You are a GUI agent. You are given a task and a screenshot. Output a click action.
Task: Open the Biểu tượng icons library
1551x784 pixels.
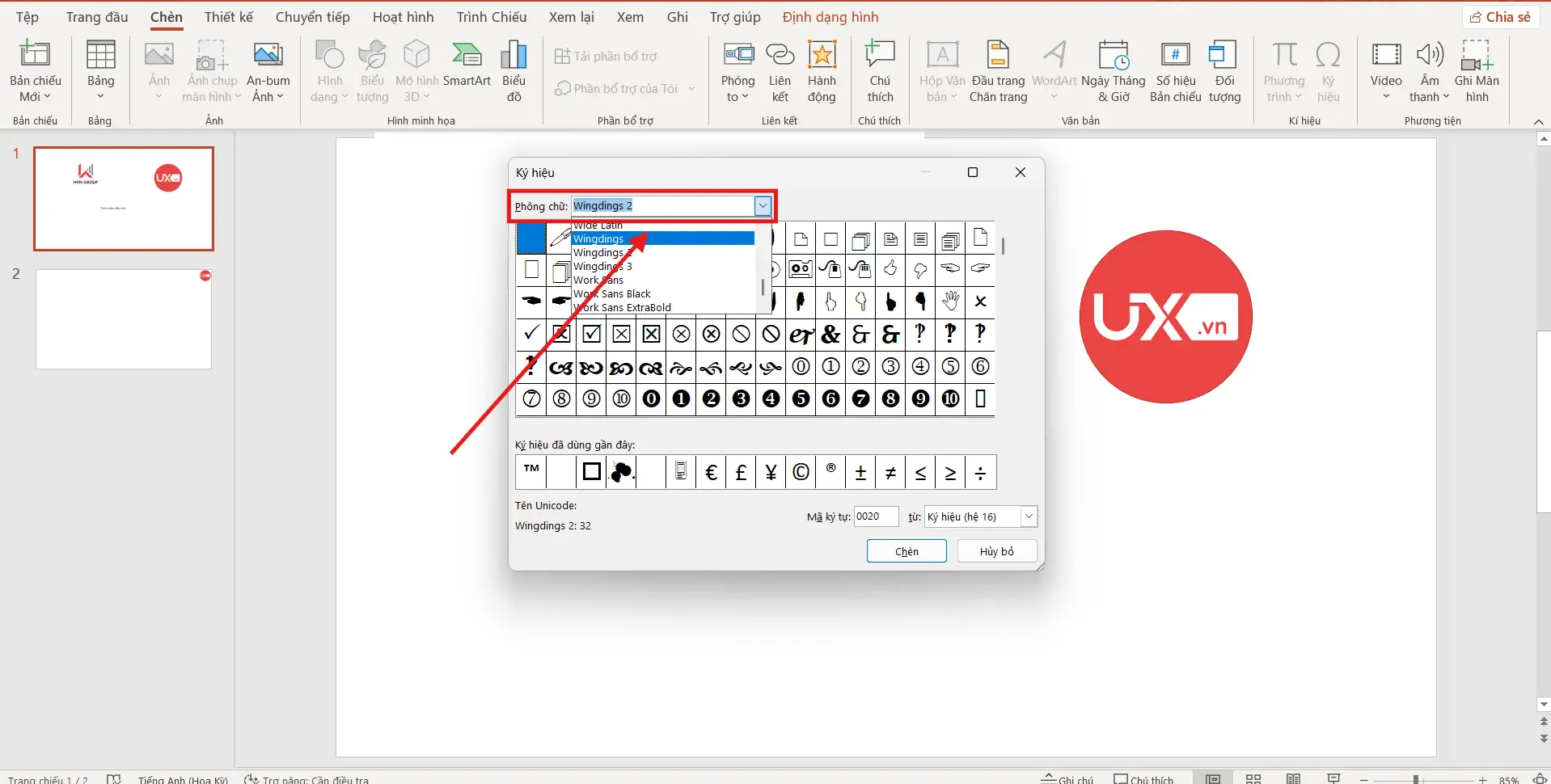[x=373, y=72]
